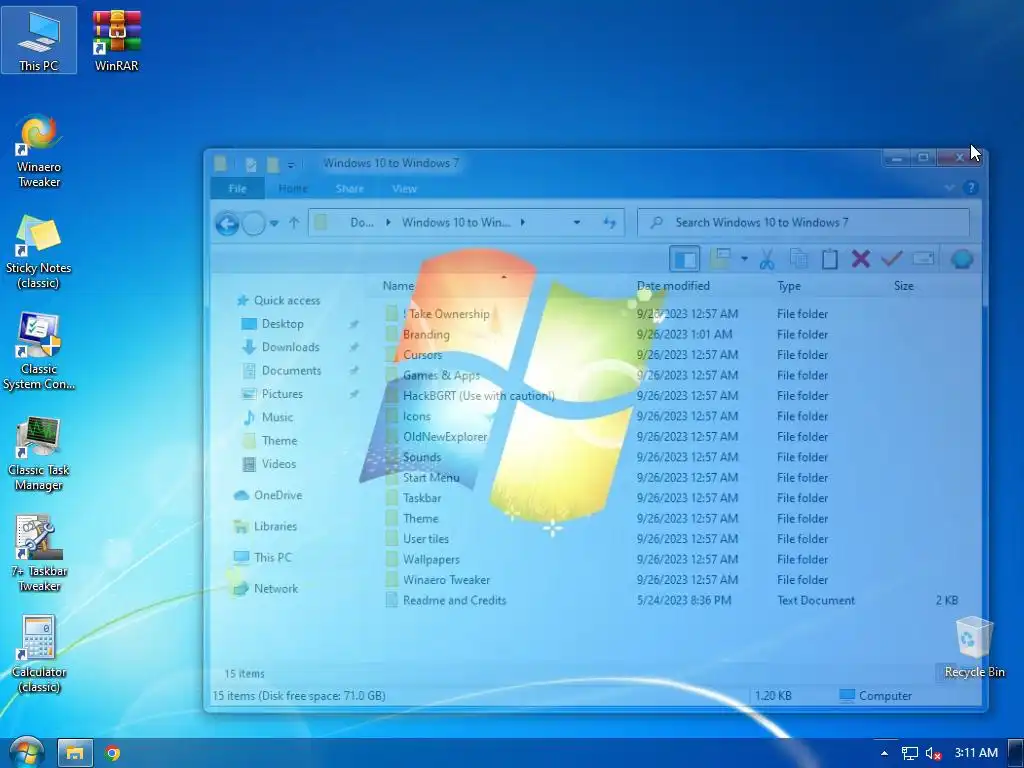1024x768 pixels.
Task: Go up one folder level
Action: 294,223
